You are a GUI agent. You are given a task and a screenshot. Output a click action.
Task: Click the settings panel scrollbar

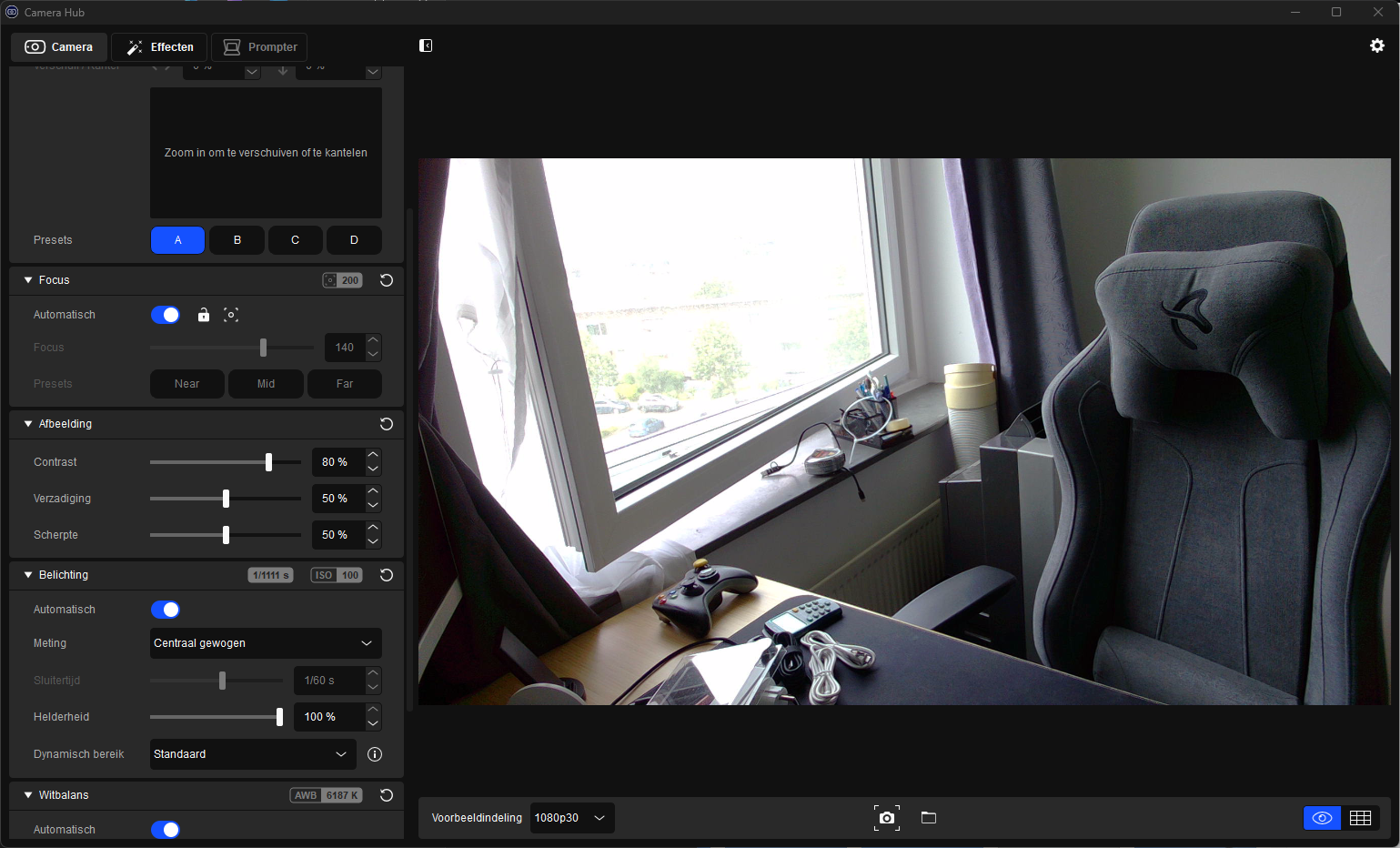click(409, 459)
